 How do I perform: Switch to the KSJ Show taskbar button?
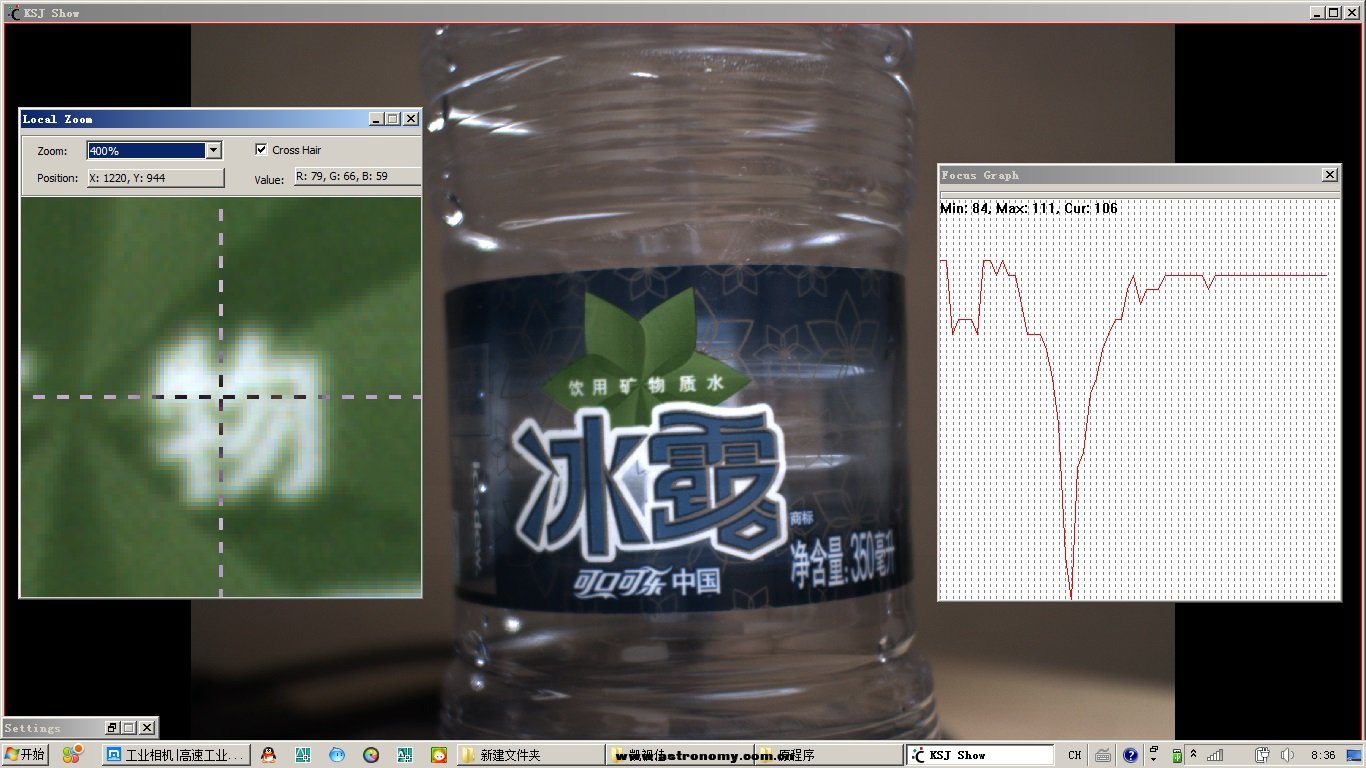click(979, 755)
